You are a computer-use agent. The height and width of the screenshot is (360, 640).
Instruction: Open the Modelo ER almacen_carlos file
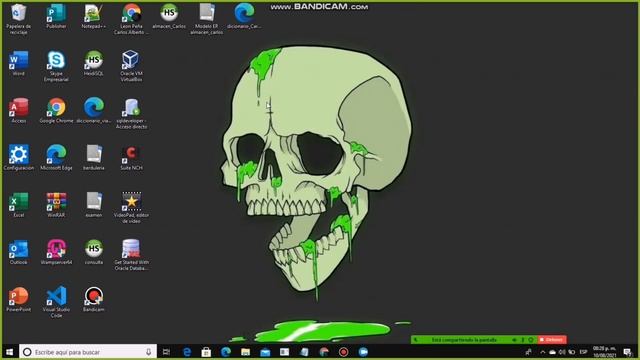[x=207, y=19]
